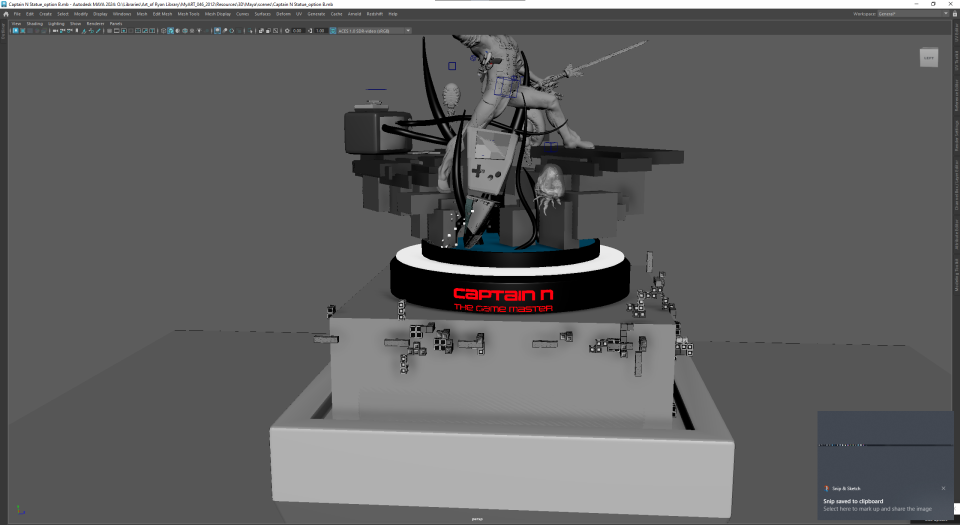Click the Snip saved to clipboard notification
Screen dimensions: 960x525
(853, 501)
